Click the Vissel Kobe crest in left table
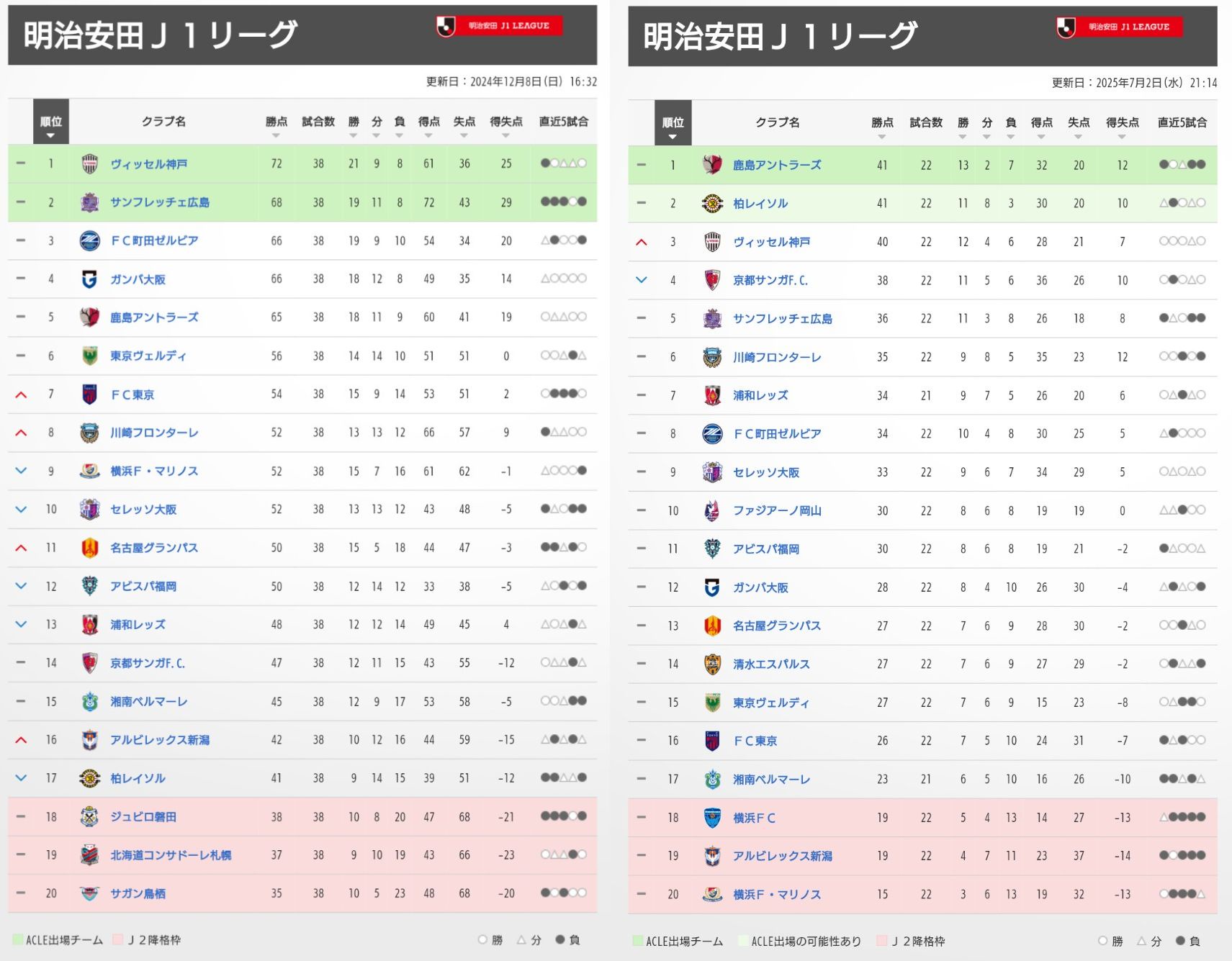 (x=89, y=164)
